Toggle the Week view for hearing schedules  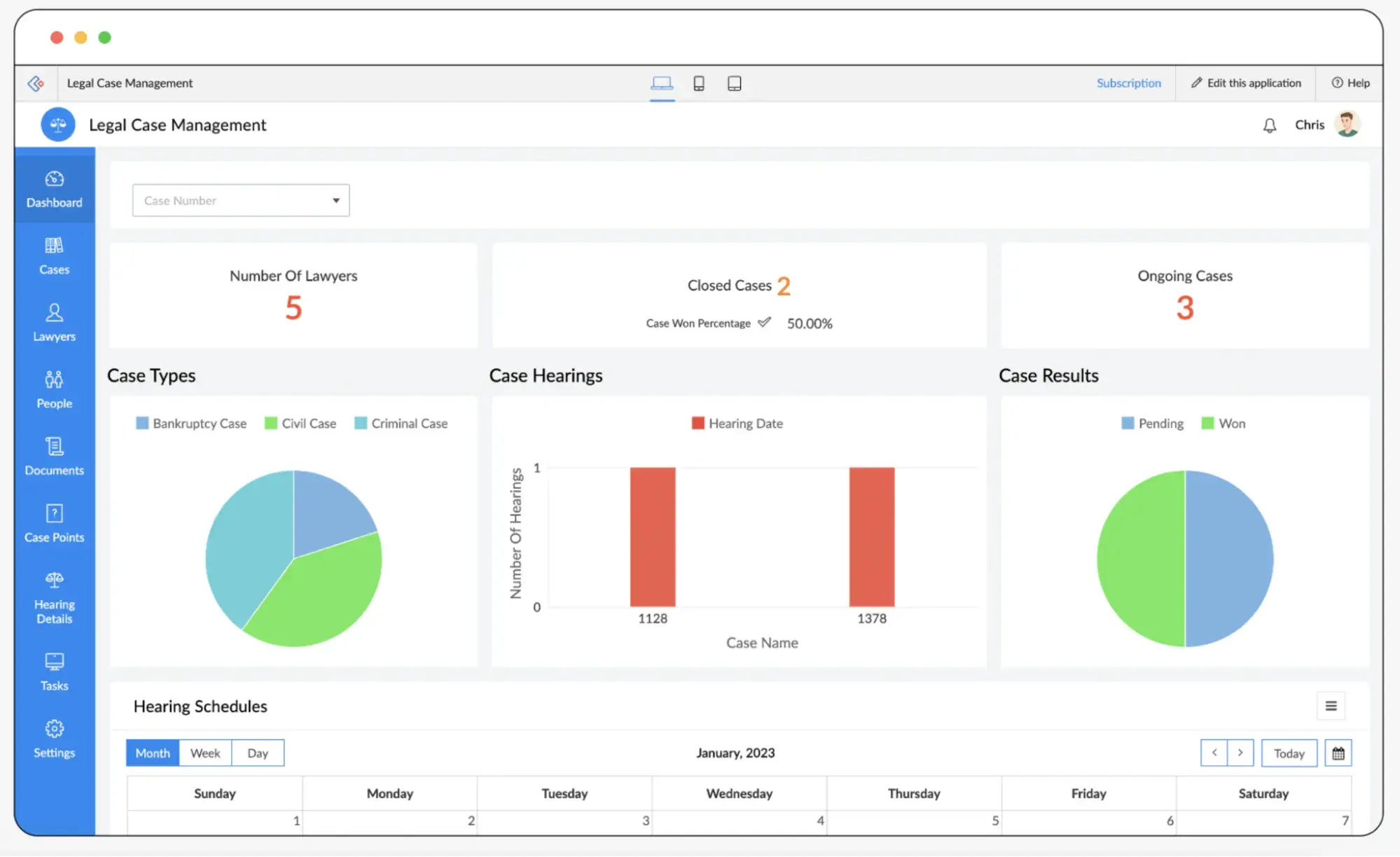205,753
